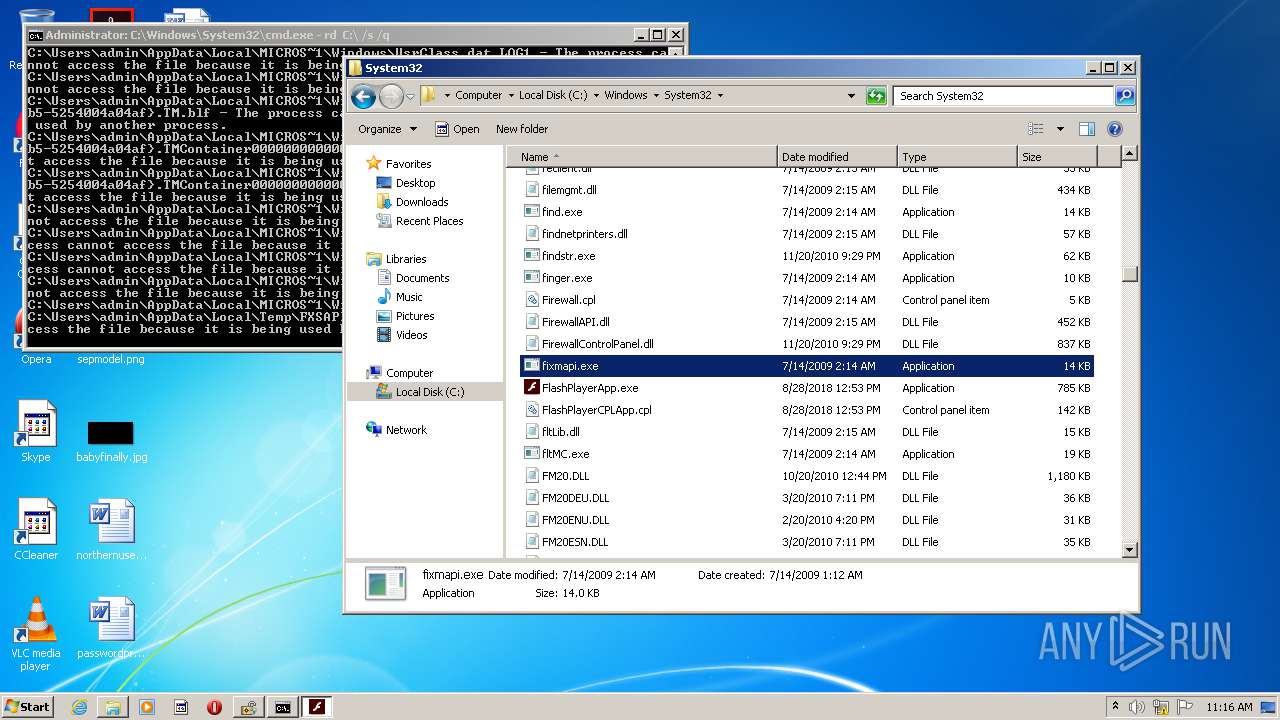The height and width of the screenshot is (720, 1280).
Task: Focus the Search System32 field
Action: (1003, 96)
